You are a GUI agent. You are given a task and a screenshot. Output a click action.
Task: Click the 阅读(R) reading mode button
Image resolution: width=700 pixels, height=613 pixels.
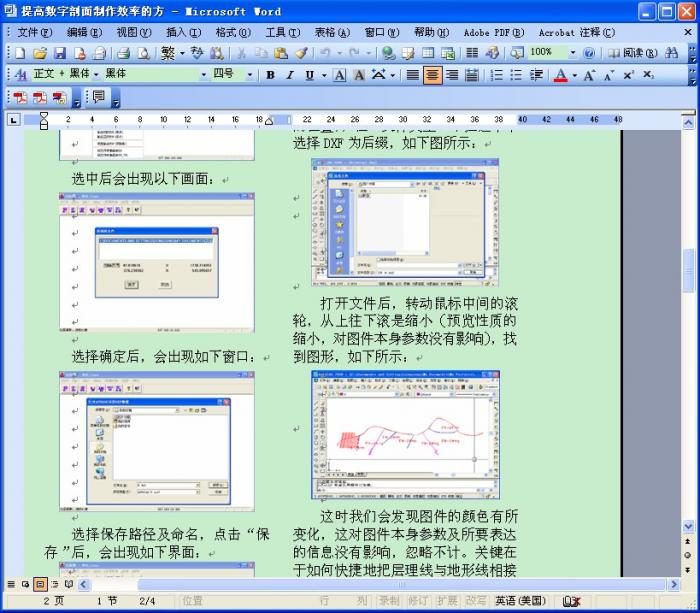(639, 53)
